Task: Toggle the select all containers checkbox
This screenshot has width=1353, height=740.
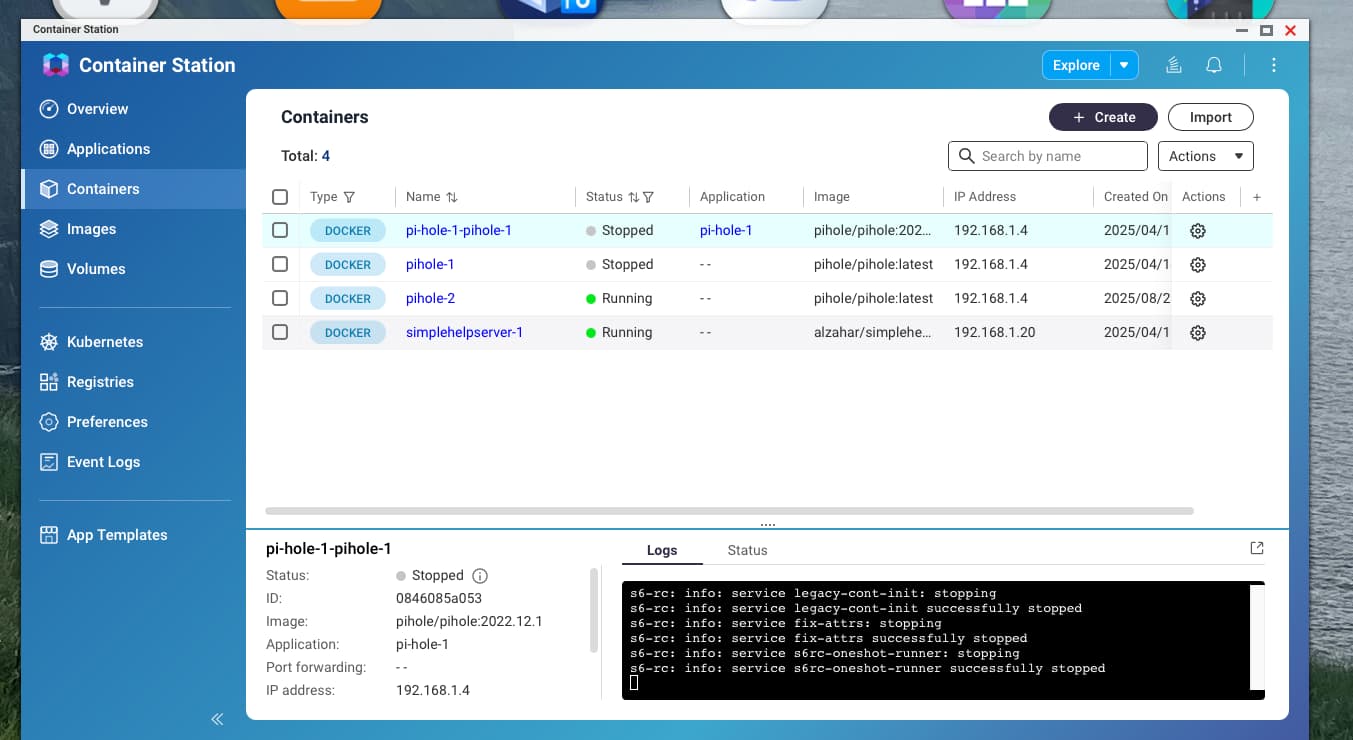Action: click(x=280, y=197)
